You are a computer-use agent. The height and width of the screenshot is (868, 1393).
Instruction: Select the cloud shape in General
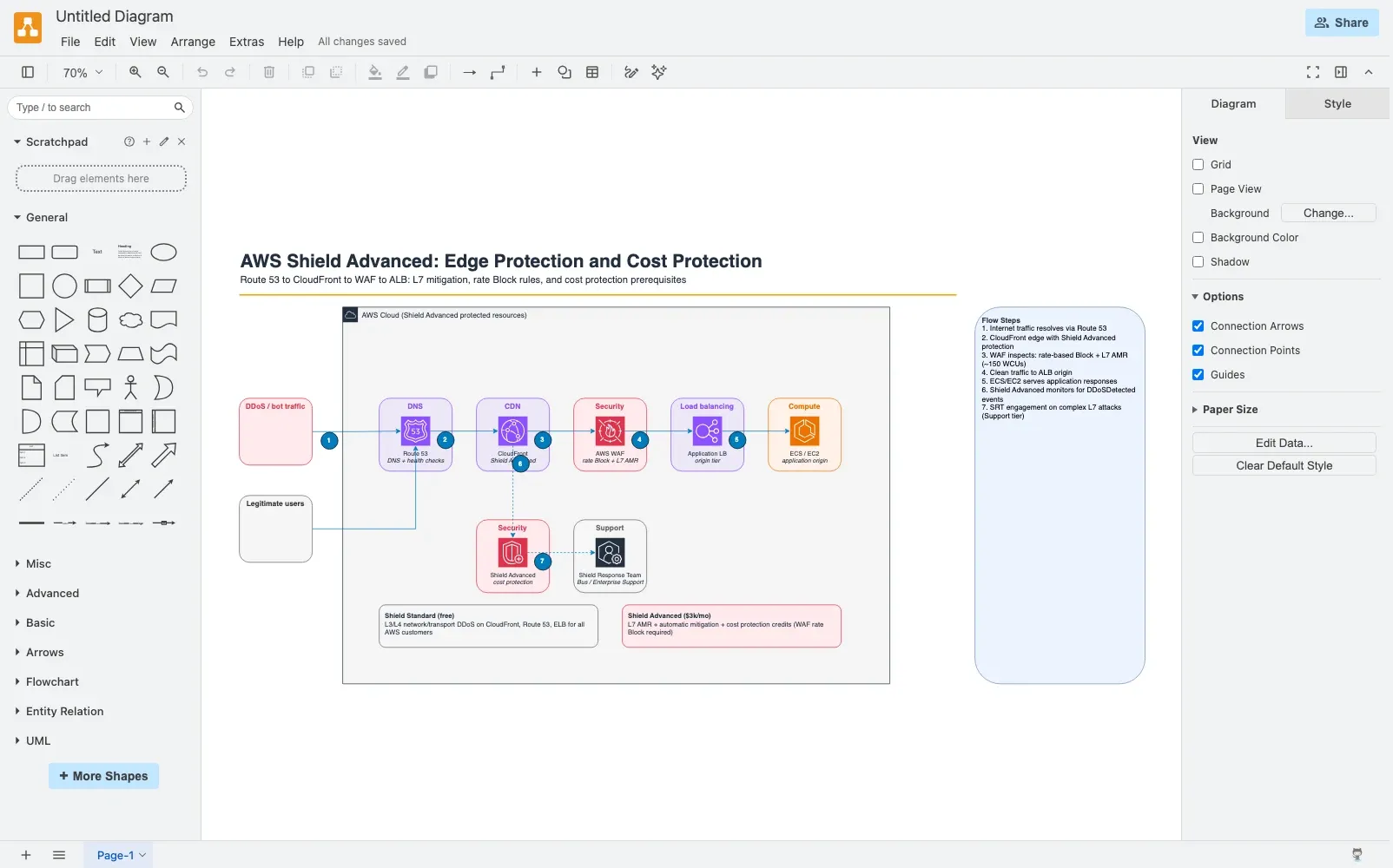click(x=130, y=320)
